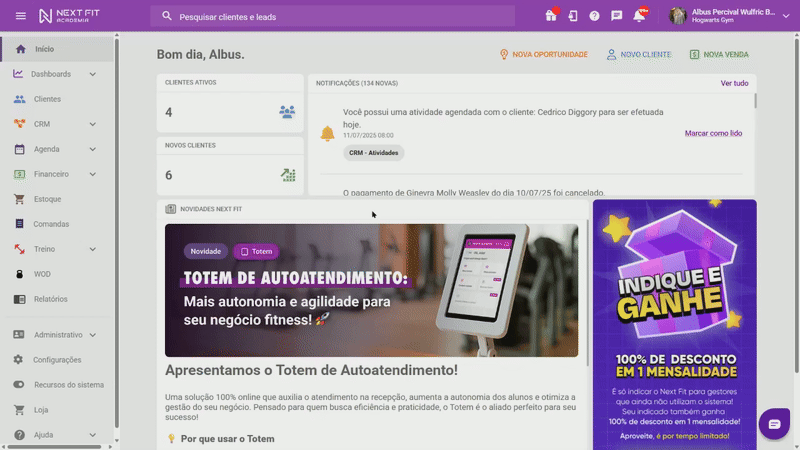Viewport: 800px width, 450px height.
Task: Open the chat messages icon in top bar
Action: coord(616,16)
